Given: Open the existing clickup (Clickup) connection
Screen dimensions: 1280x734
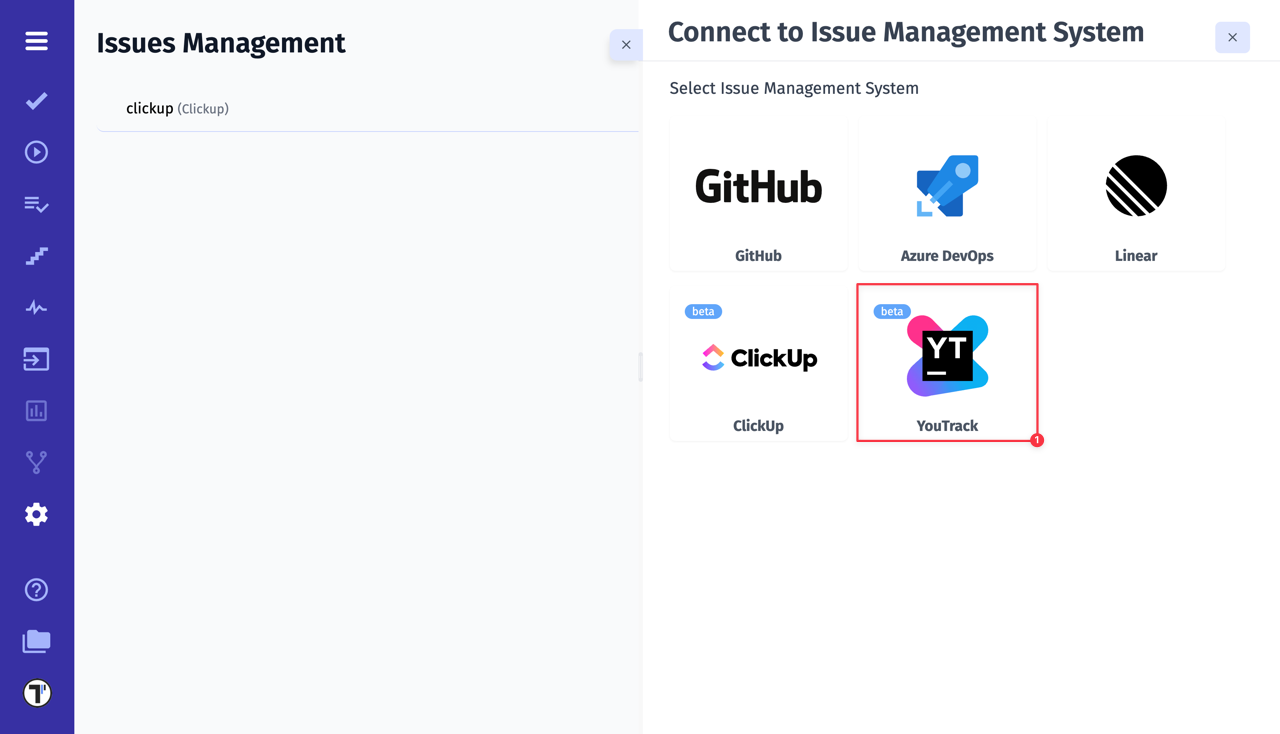Looking at the screenshot, I should pyautogui.click(x=177, y=108).
